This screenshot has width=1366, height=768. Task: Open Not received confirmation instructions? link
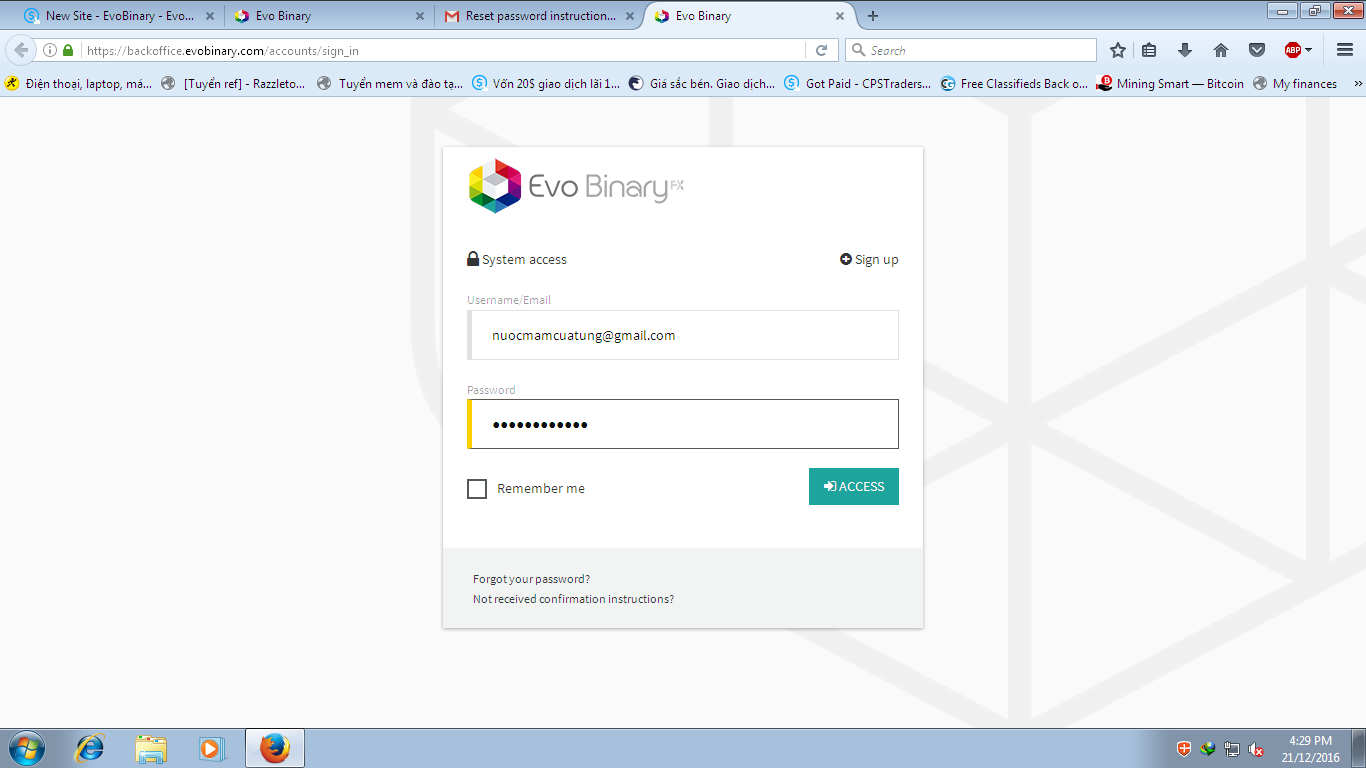(573, 599)
